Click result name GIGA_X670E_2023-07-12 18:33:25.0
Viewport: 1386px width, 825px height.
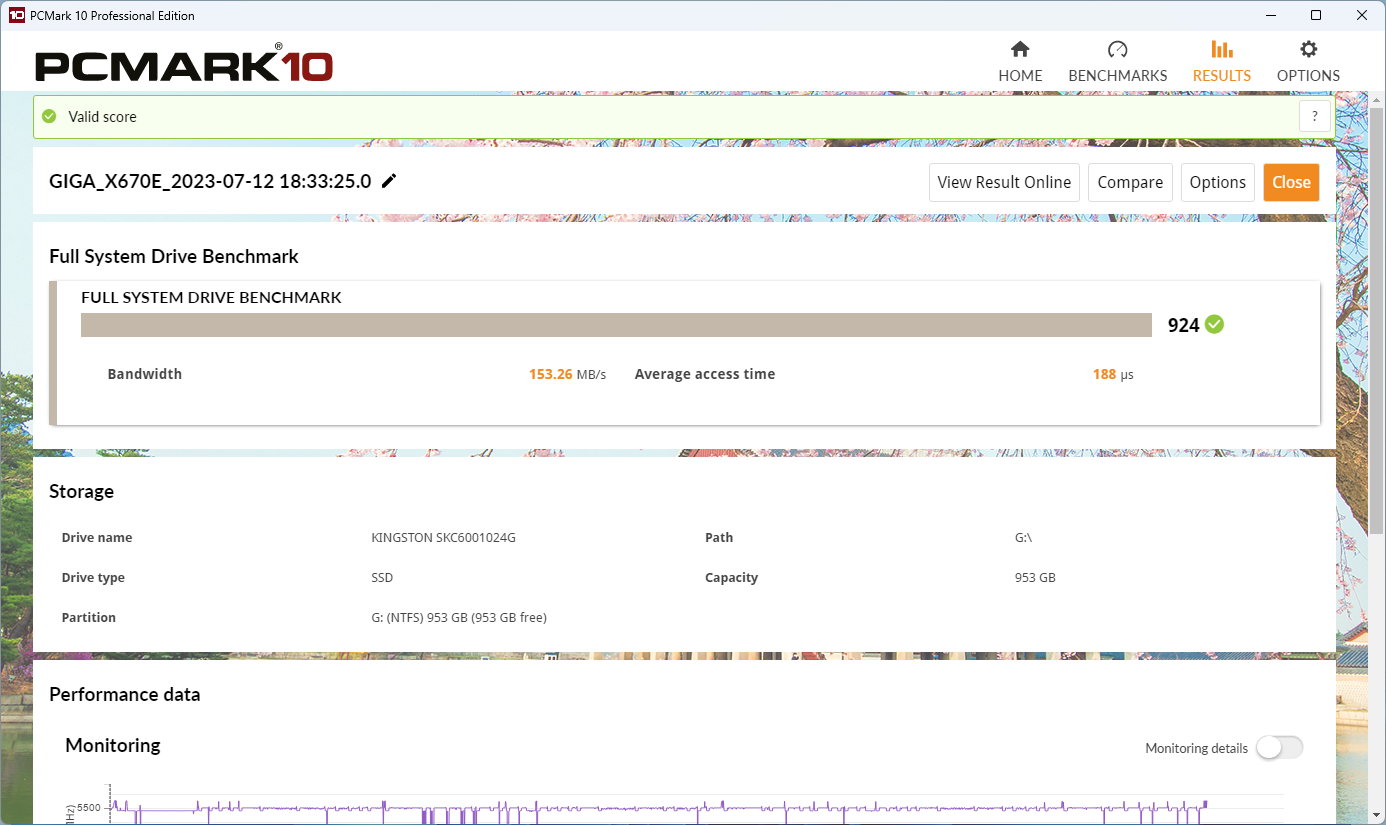tap(210, 181)
